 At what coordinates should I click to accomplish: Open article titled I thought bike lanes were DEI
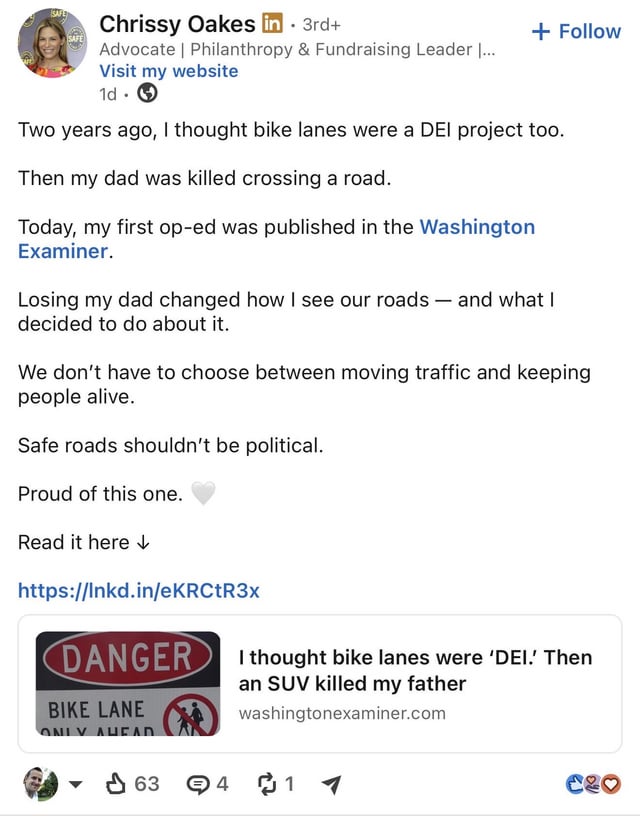[x=415, y=670]
